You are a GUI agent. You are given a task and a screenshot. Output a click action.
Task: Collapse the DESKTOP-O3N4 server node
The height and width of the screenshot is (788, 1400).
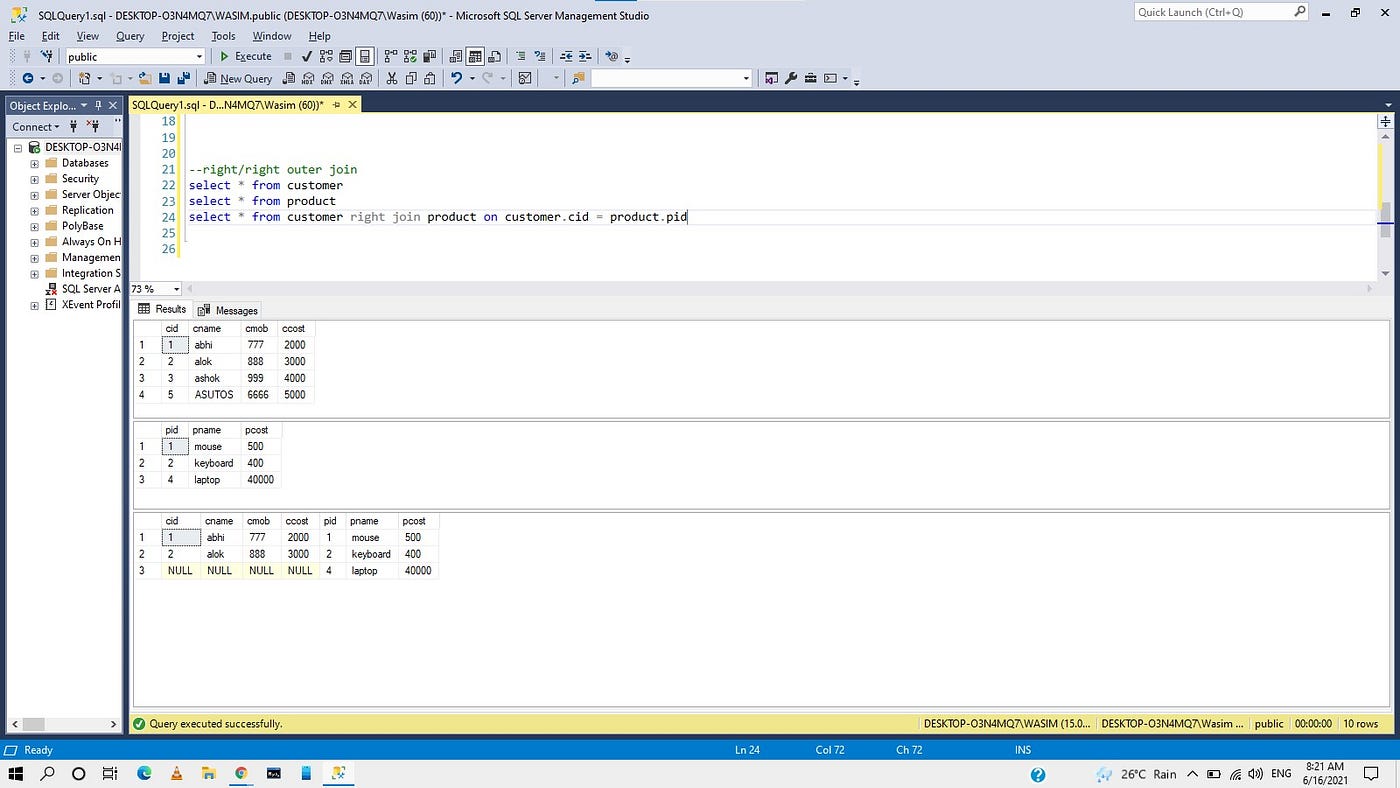click(x=18, y=147)
